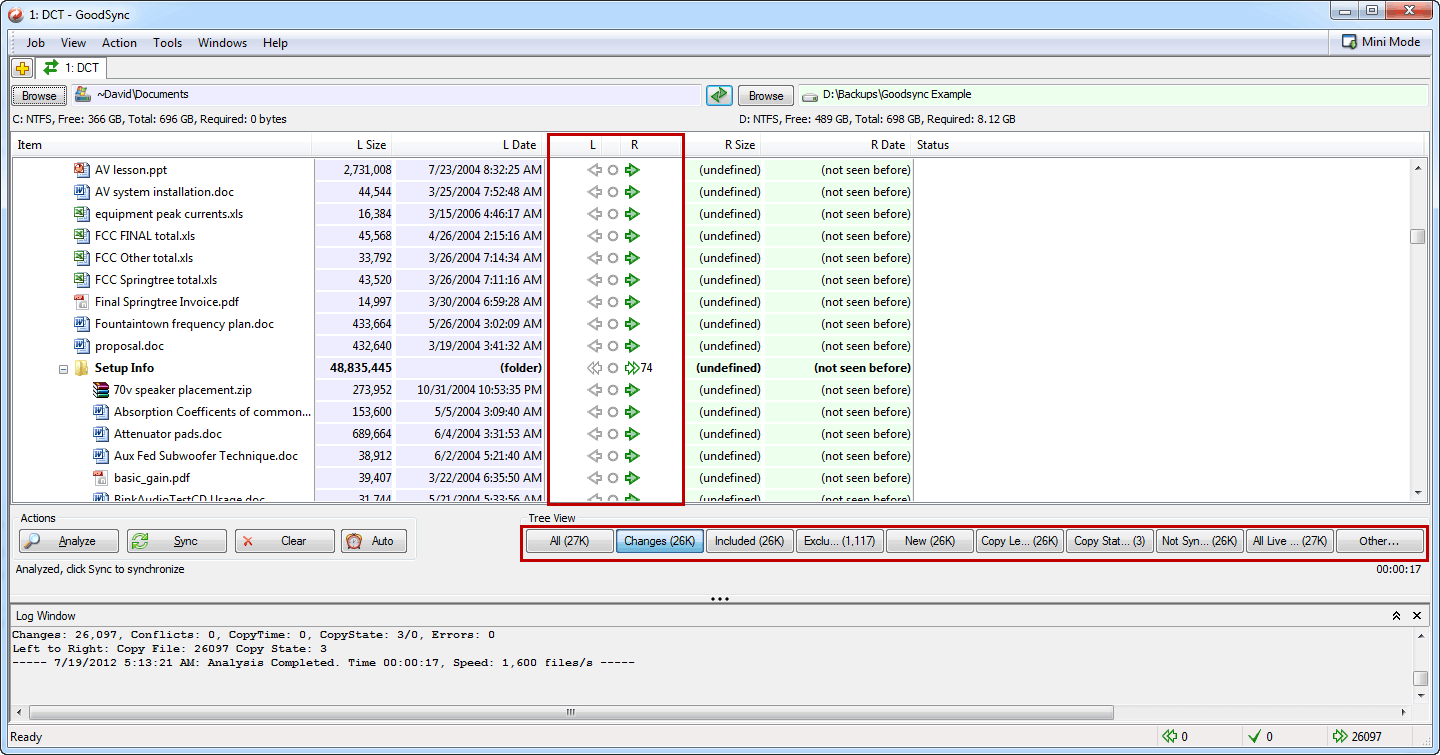This screenshot has width=1440, height=755.
Task: Open the Help menu
Action: [275, 43]
